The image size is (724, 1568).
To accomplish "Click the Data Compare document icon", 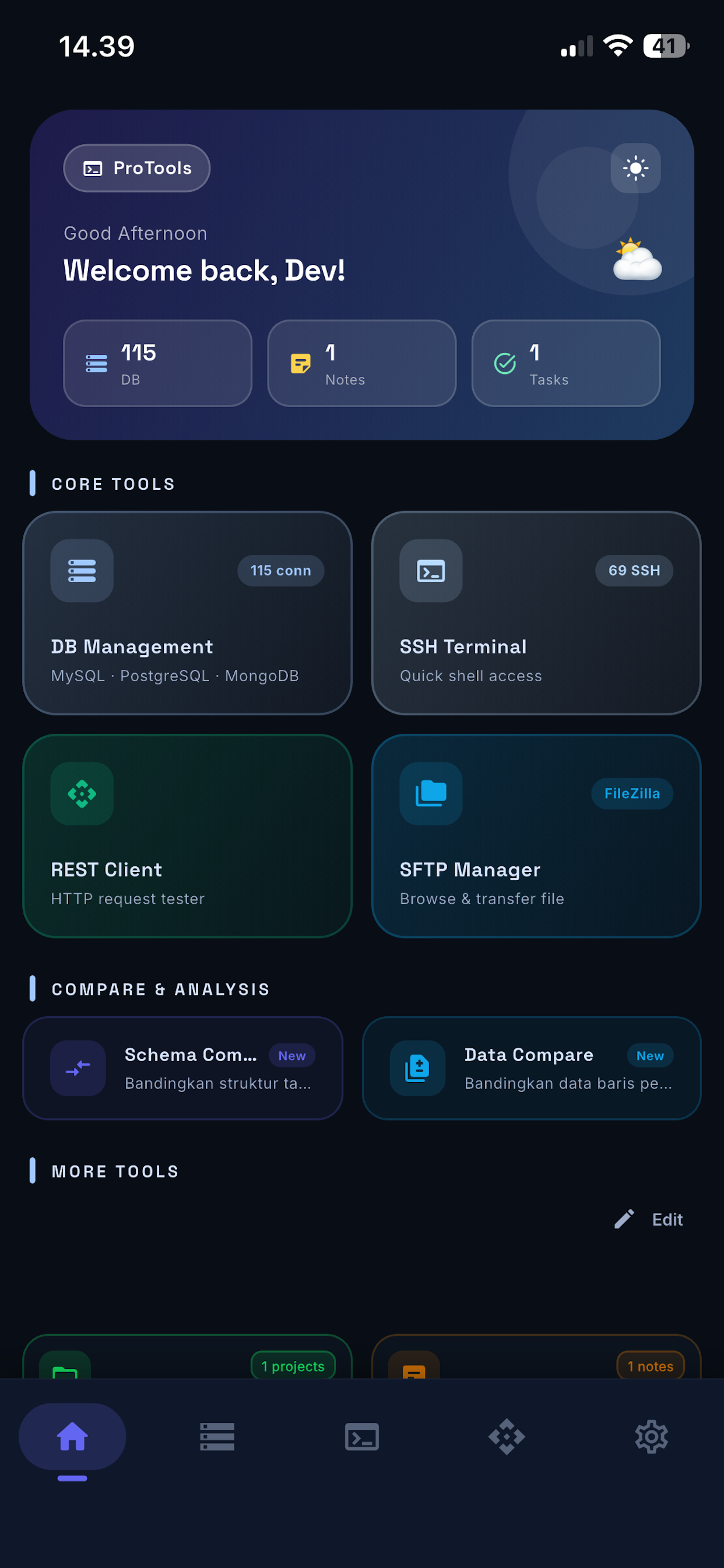I will pyautogui.click(x=418, y=1067).
